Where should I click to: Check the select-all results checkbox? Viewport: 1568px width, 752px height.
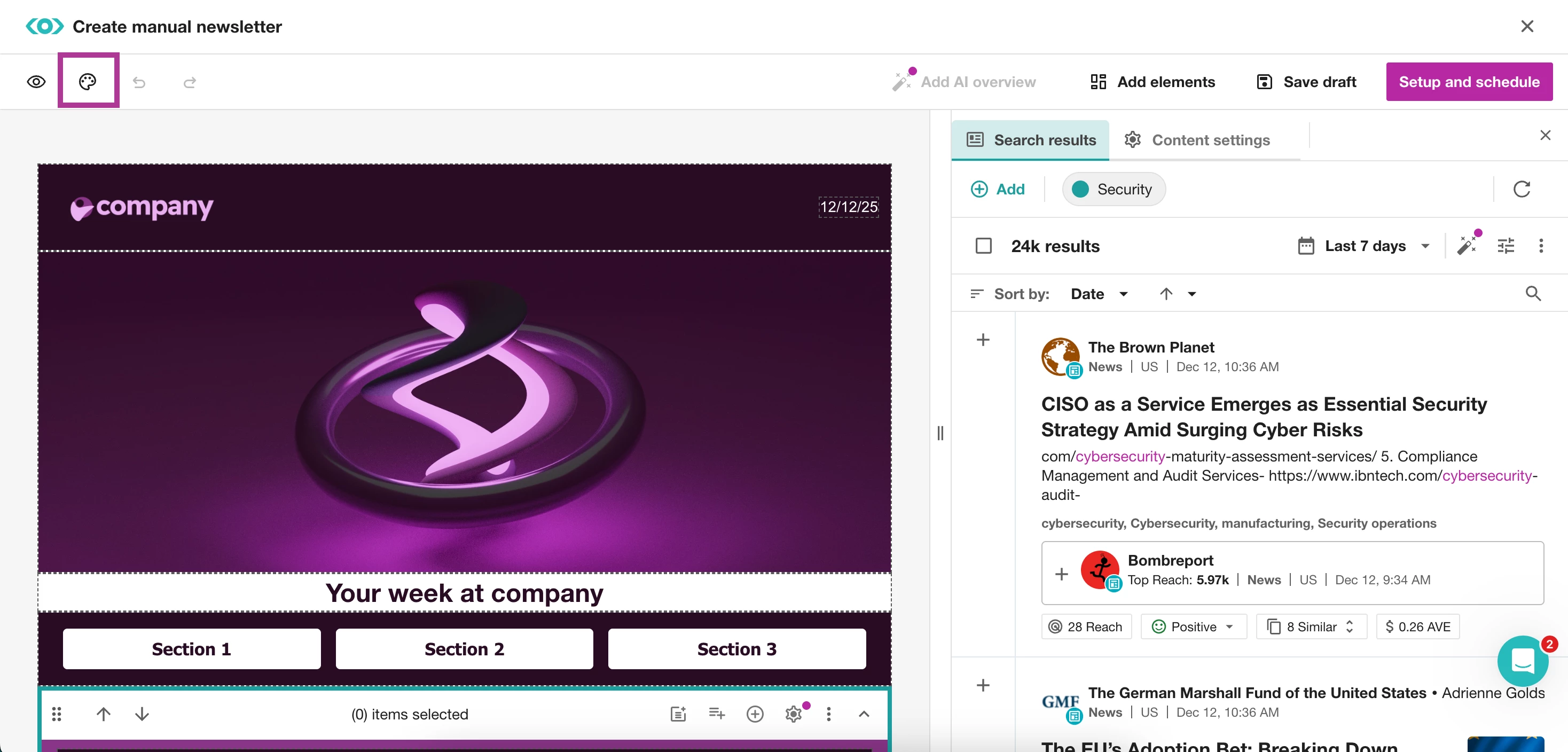[x=983, y=246]
